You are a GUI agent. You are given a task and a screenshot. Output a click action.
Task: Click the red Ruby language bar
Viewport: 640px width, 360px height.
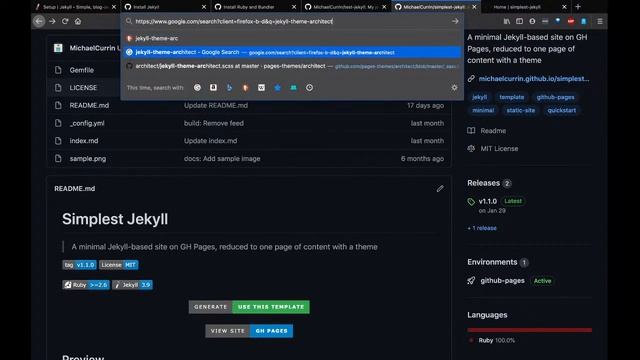coord(529,330)
